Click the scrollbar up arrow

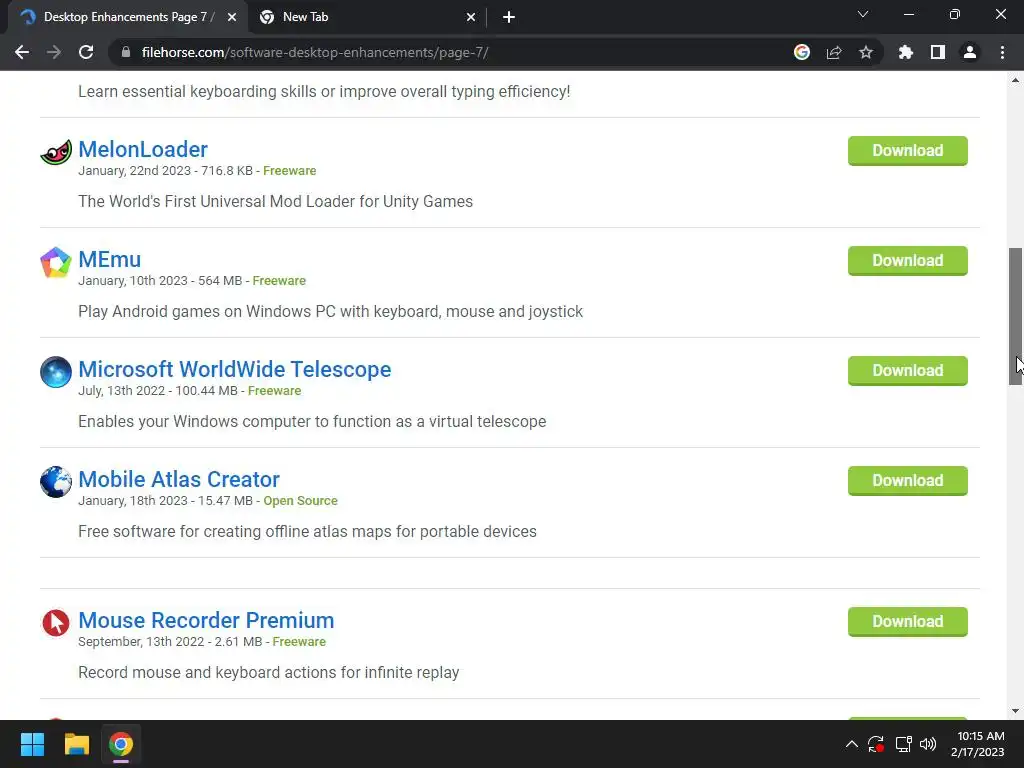tap(1016, 80)
